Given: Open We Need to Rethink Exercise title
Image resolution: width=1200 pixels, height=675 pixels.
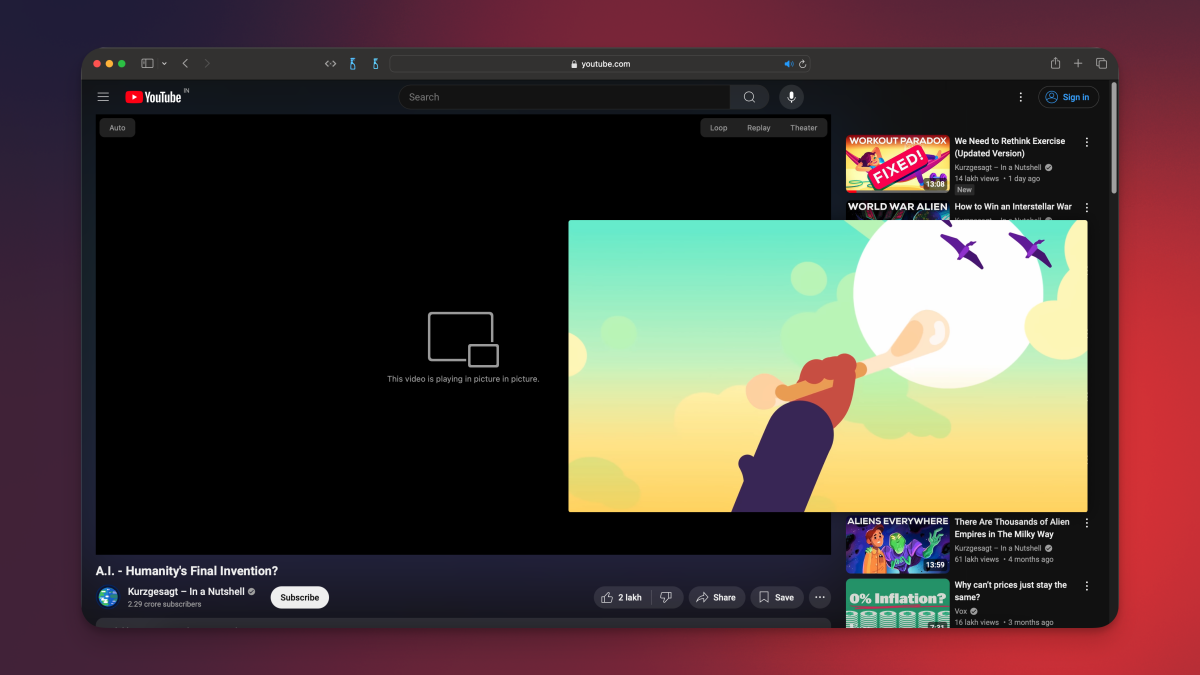Looking at the screenshot, I should click(x=1010, y=147).
